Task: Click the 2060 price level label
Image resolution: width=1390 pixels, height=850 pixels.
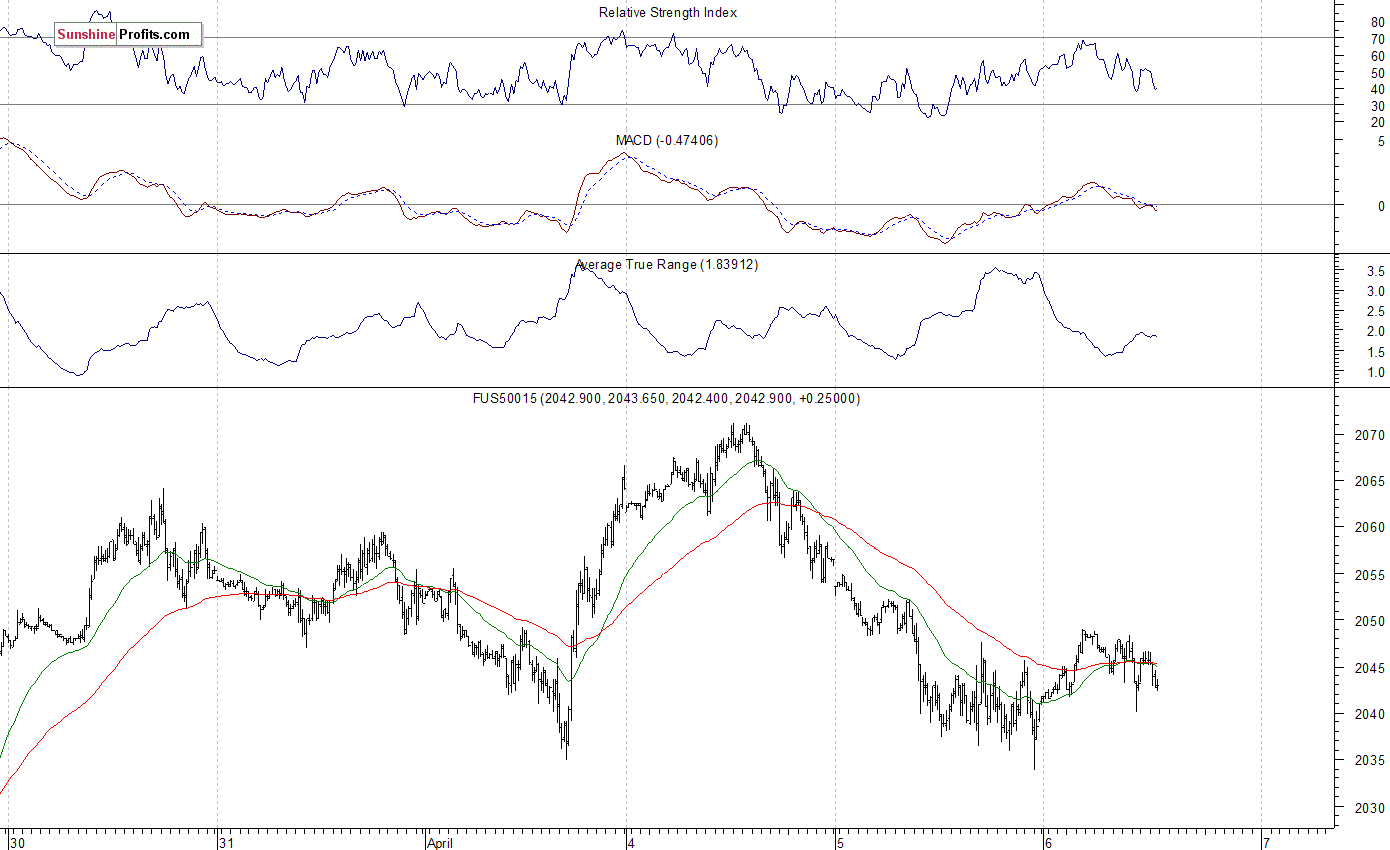Action: 1370,528
